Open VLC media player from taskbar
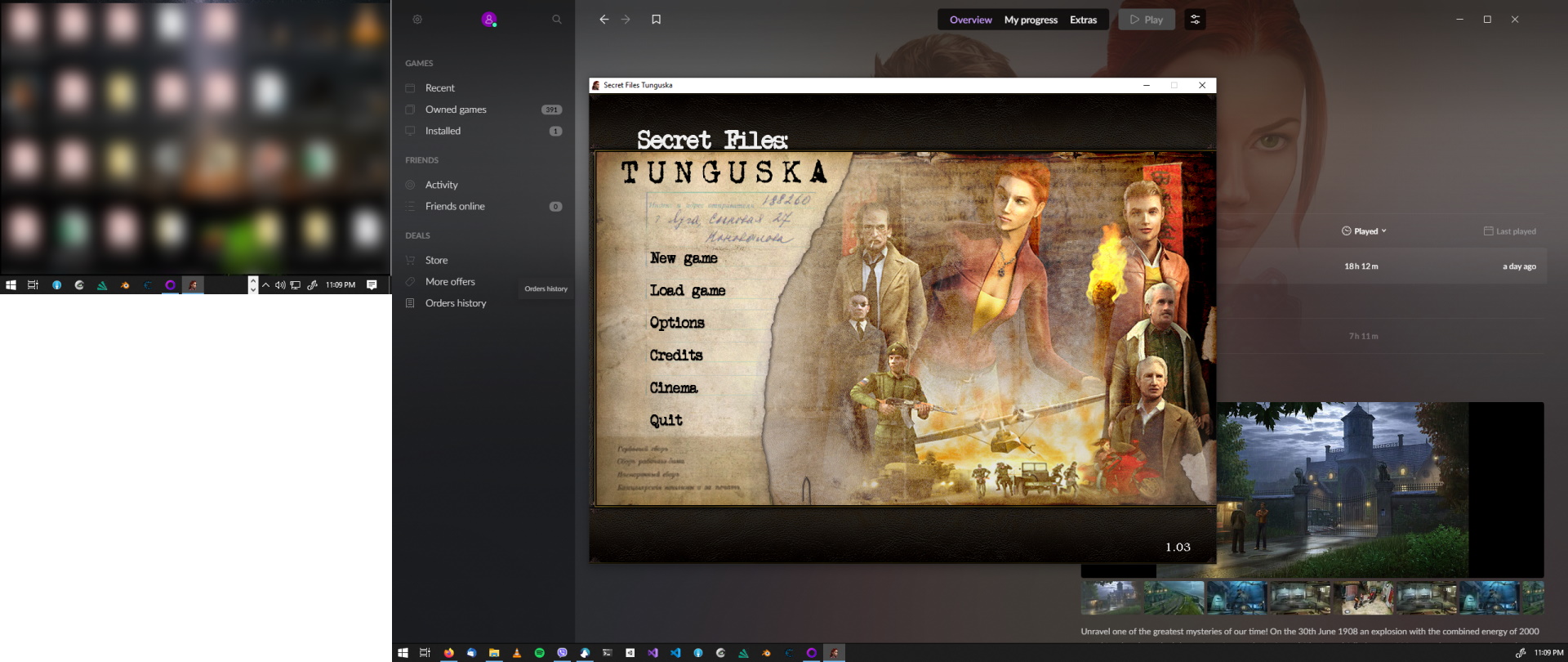The height and width of the screenshot is (662, 1568). coord(516,653)
